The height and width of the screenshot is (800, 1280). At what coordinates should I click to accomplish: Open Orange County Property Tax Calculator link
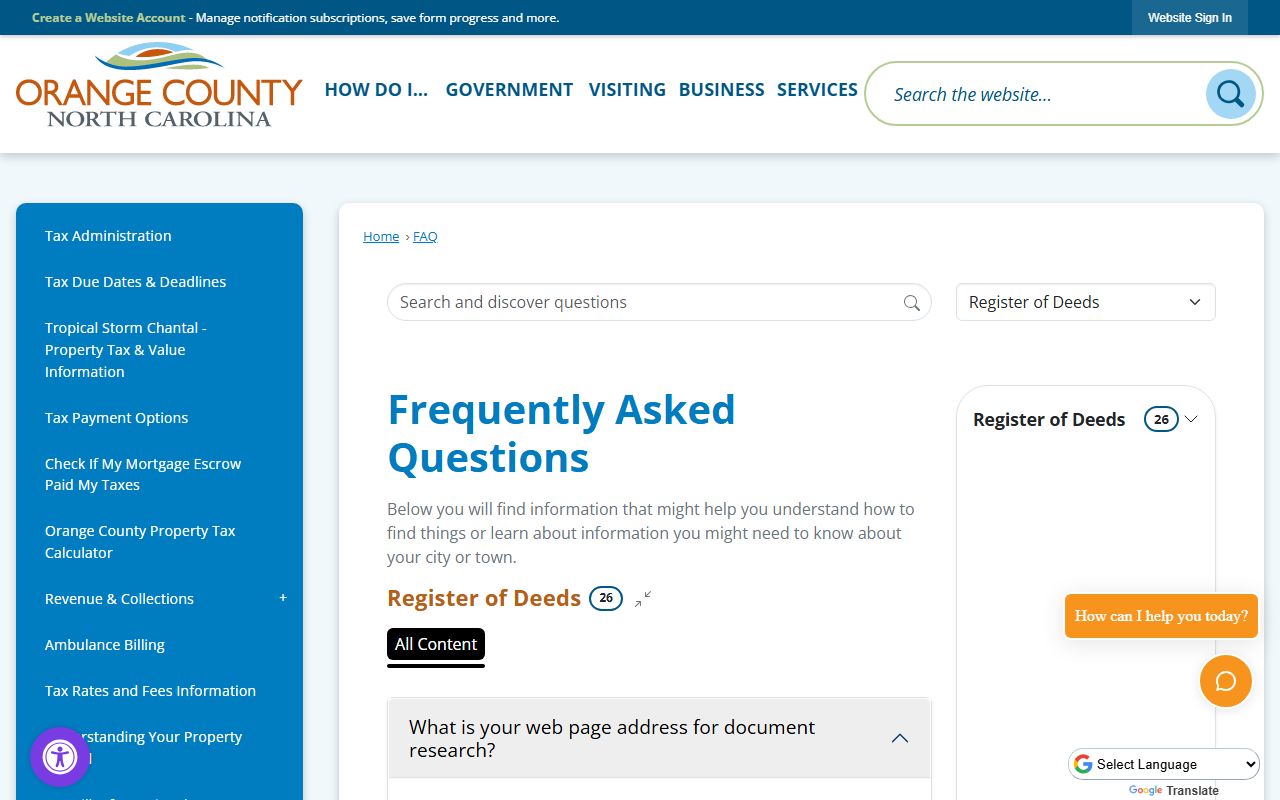coord(140,542)
